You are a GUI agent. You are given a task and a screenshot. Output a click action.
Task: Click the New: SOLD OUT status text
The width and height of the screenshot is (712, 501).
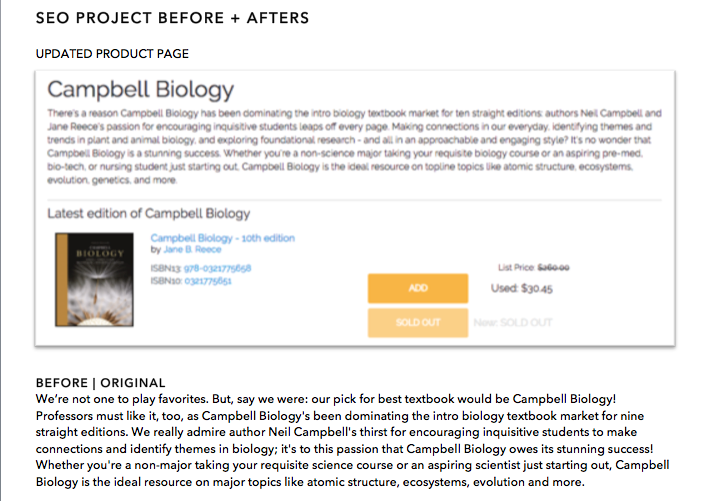[512, 322]
